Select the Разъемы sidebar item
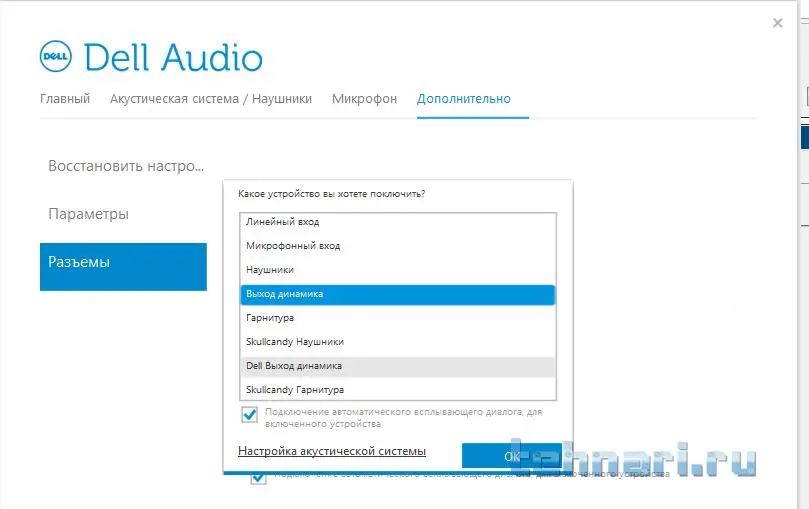This screenshot has height=509, width=809. 123,267
